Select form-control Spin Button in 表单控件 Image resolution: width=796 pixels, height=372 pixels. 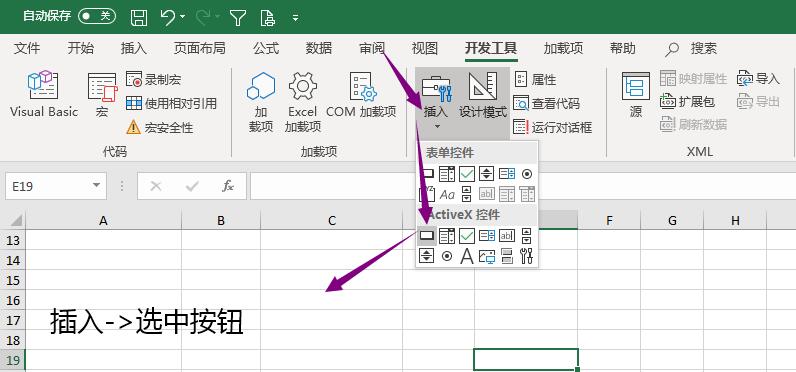(x=486, y=174)
